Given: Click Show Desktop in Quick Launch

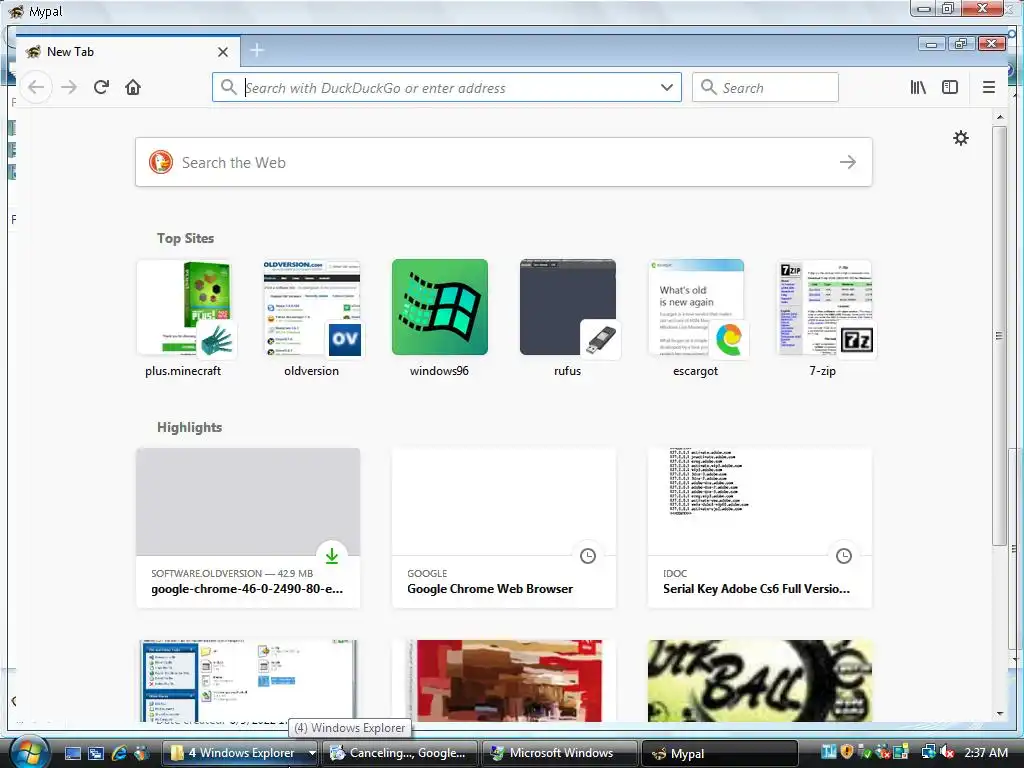Looking at the screenshot, I should tap(72, 753).
